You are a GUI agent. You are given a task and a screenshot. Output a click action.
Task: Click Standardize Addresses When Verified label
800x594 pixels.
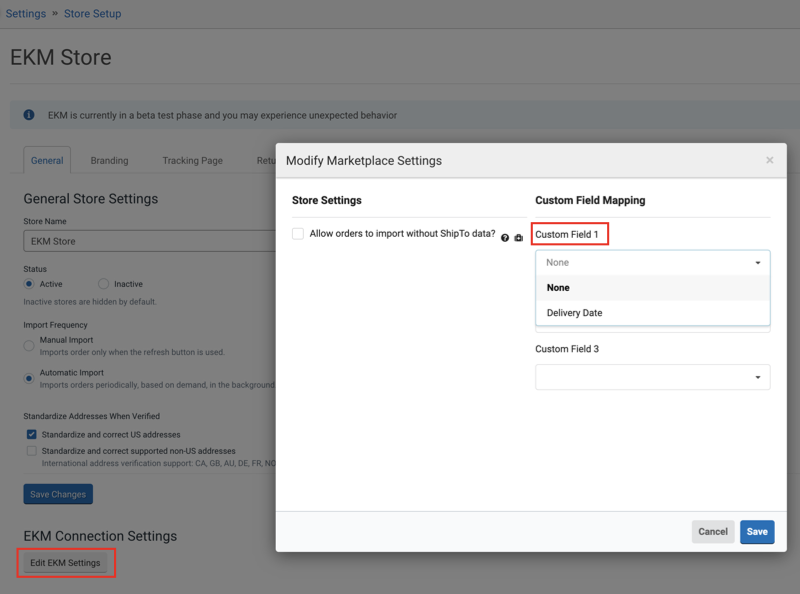point(91,416)
